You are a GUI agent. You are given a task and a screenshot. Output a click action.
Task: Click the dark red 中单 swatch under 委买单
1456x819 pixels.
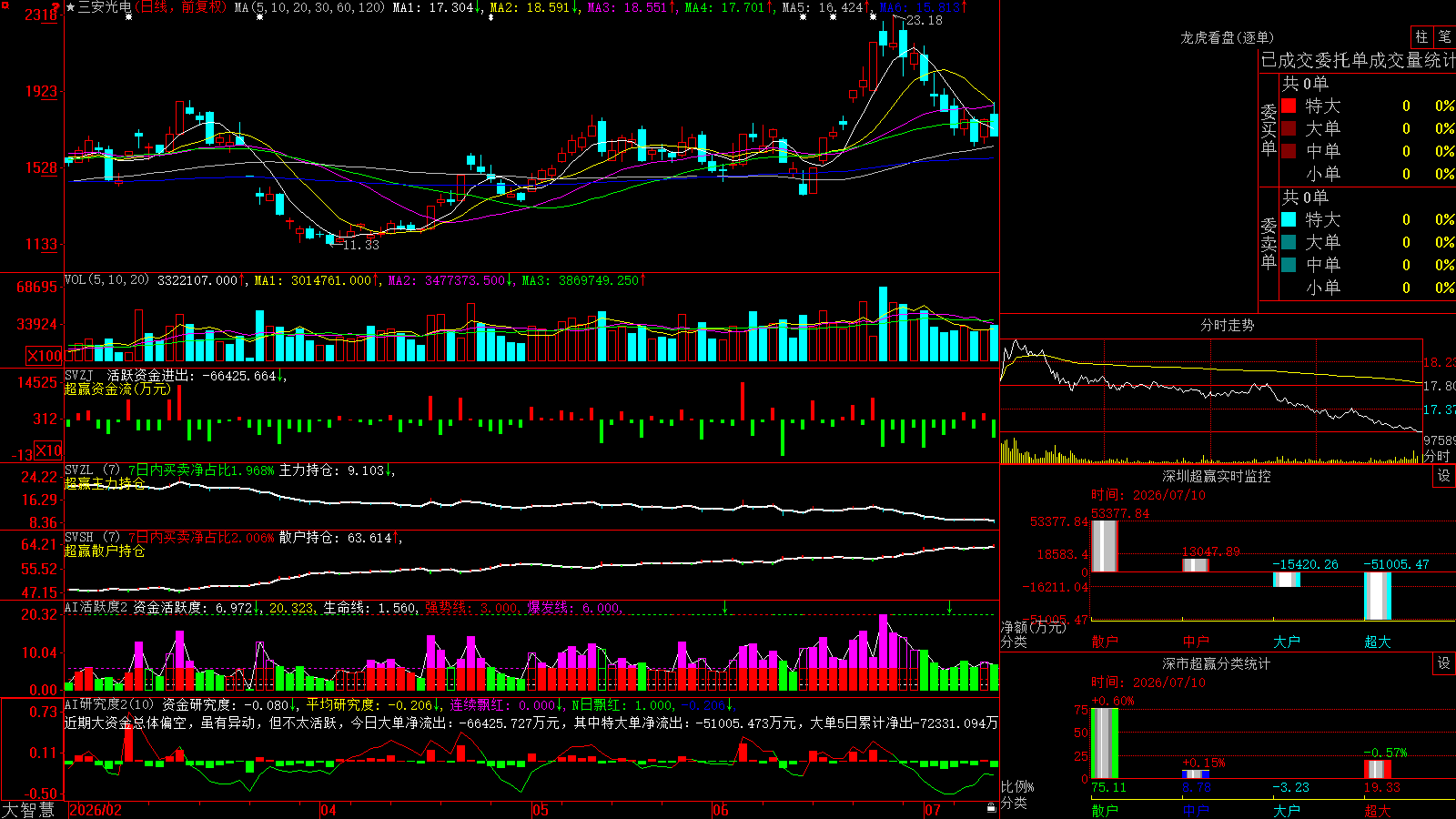pyautogui.click(x=1289, y=151)
